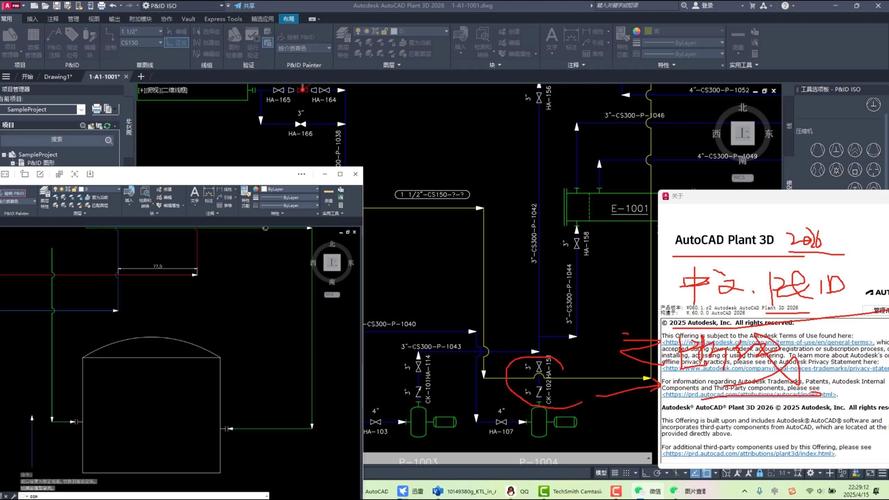889x500 pixels.
Task: Click the ViewCube top face in main drawing
Action: 742,133
